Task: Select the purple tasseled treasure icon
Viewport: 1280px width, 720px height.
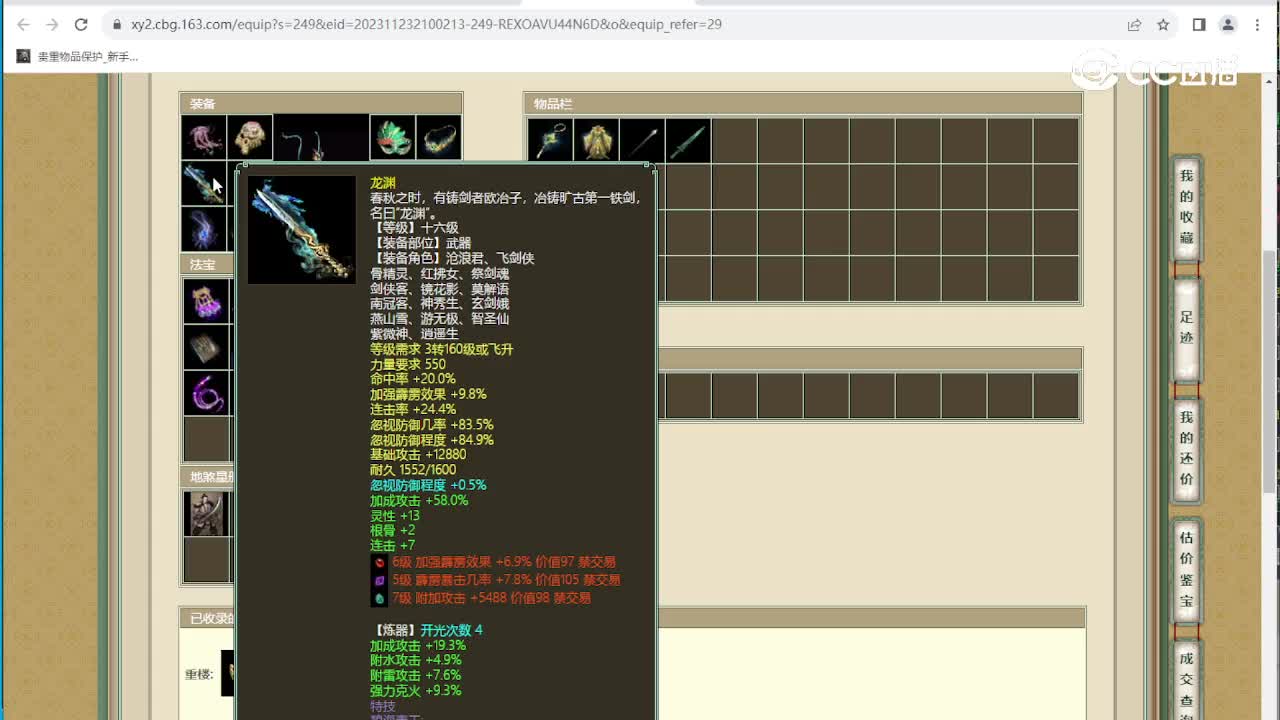Action: click(207, 301)
